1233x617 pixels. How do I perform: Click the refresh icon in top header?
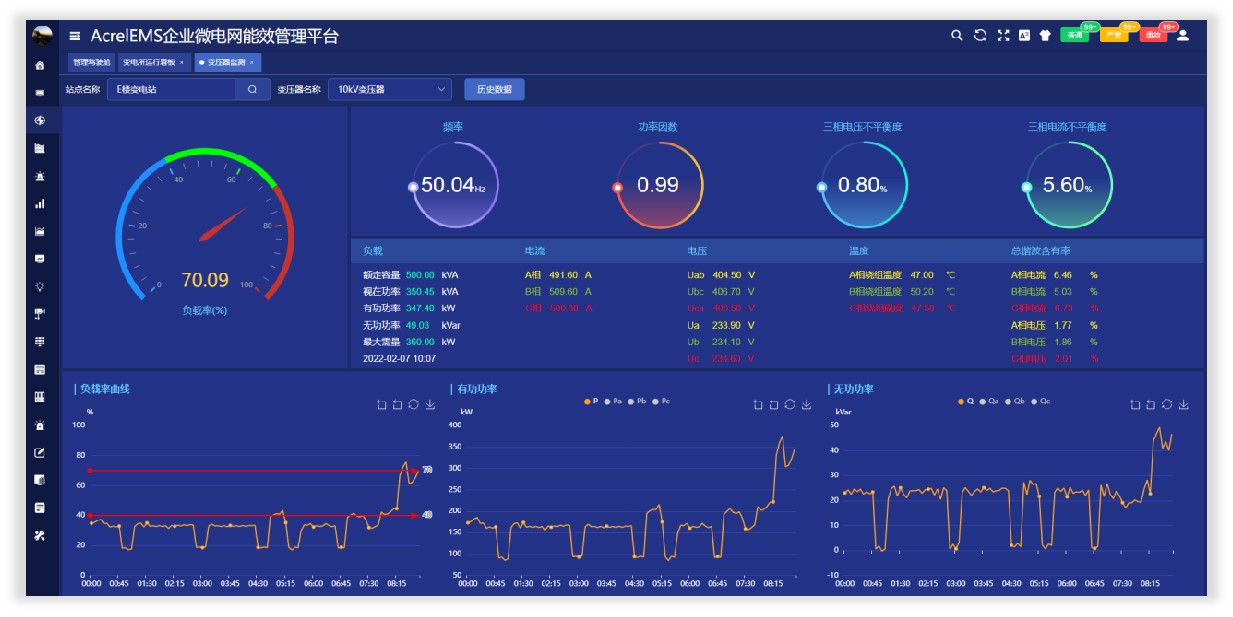click(980, 35)
